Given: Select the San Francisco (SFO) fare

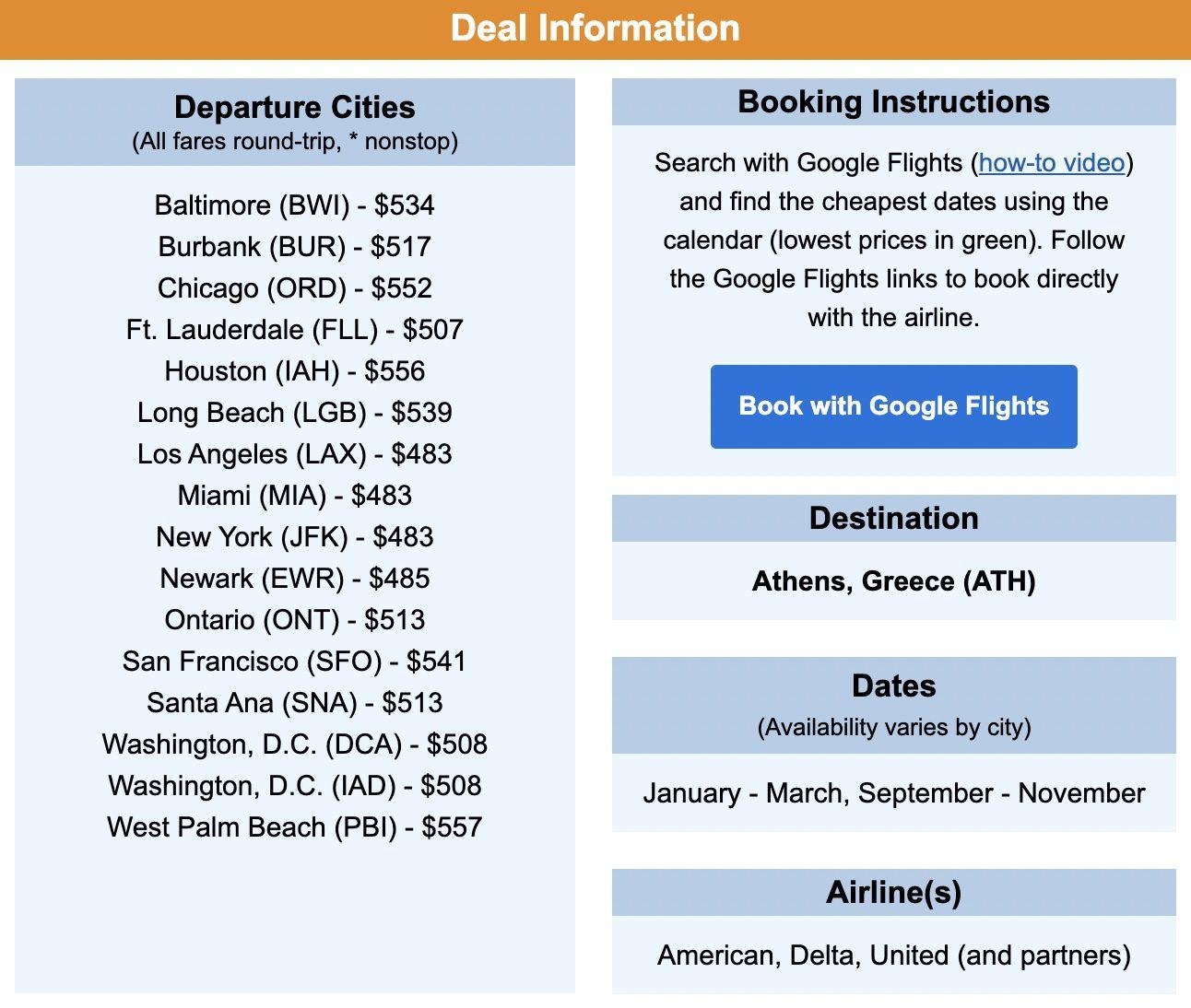Looking at the screenshot, I should (295, 661).
